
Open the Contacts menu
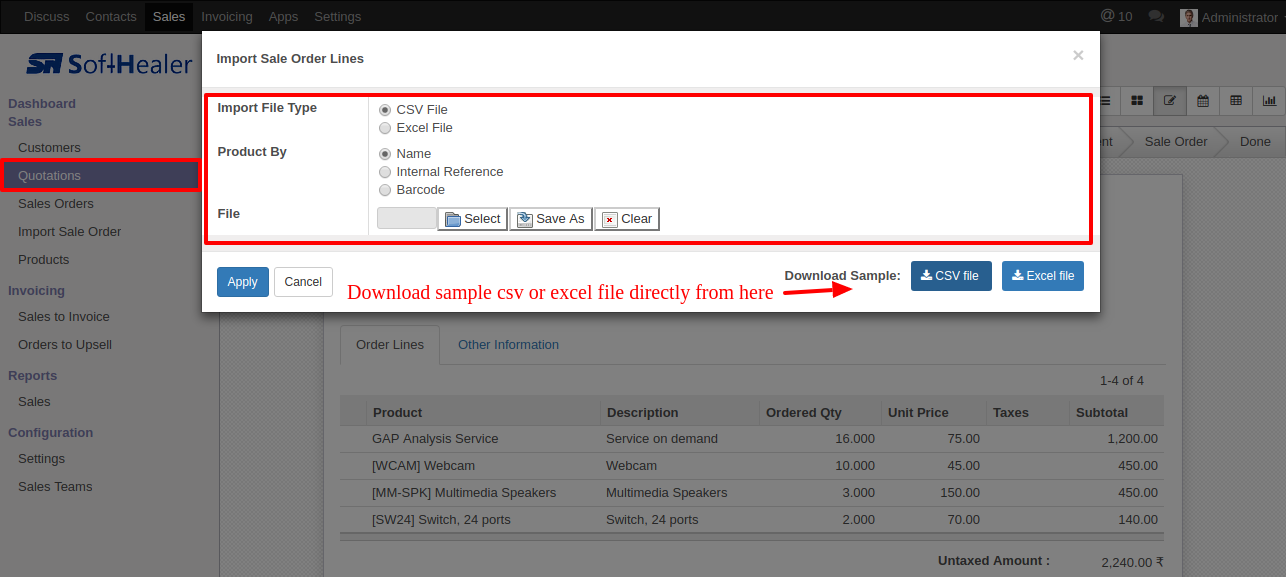(x=111, y=16)
